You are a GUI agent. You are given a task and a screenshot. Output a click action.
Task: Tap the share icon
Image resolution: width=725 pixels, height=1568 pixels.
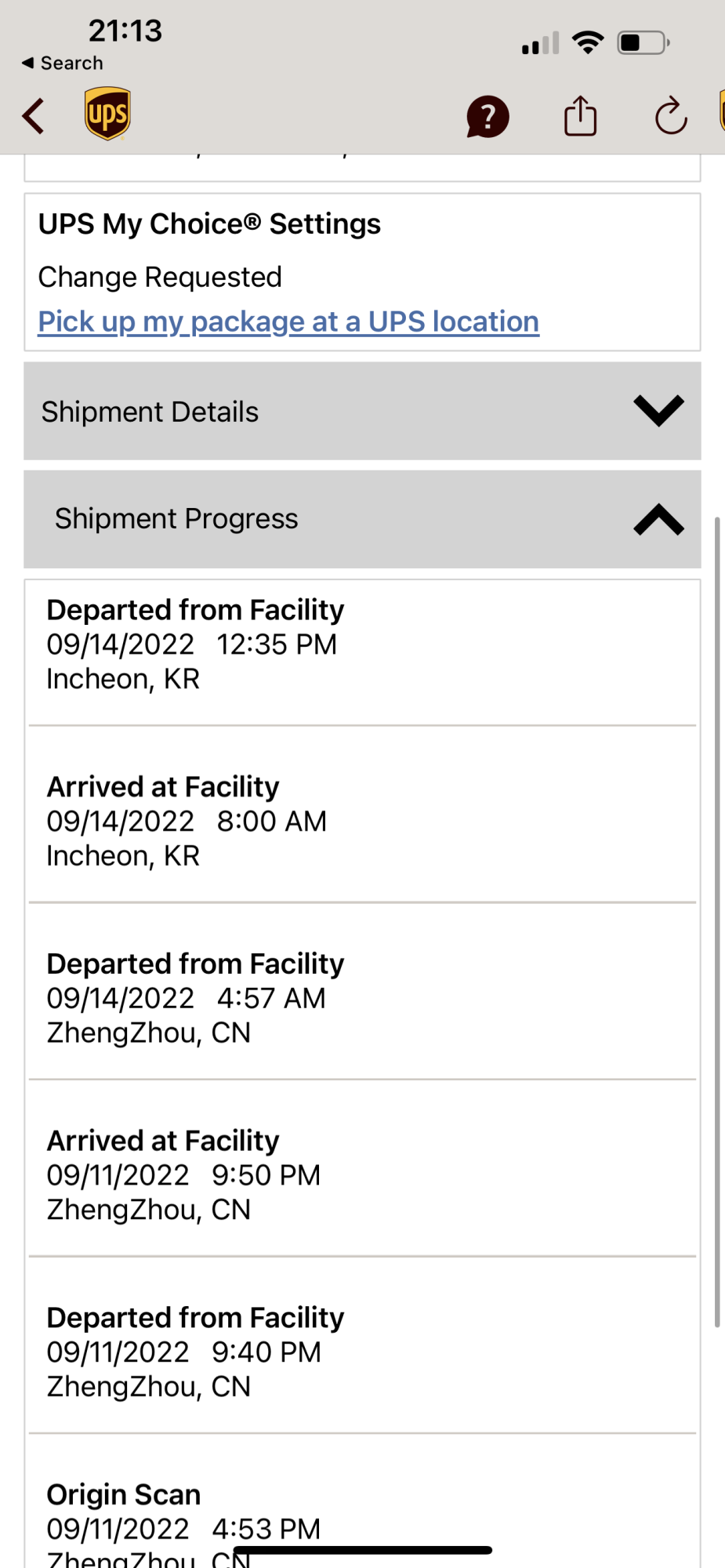(580, 116)
